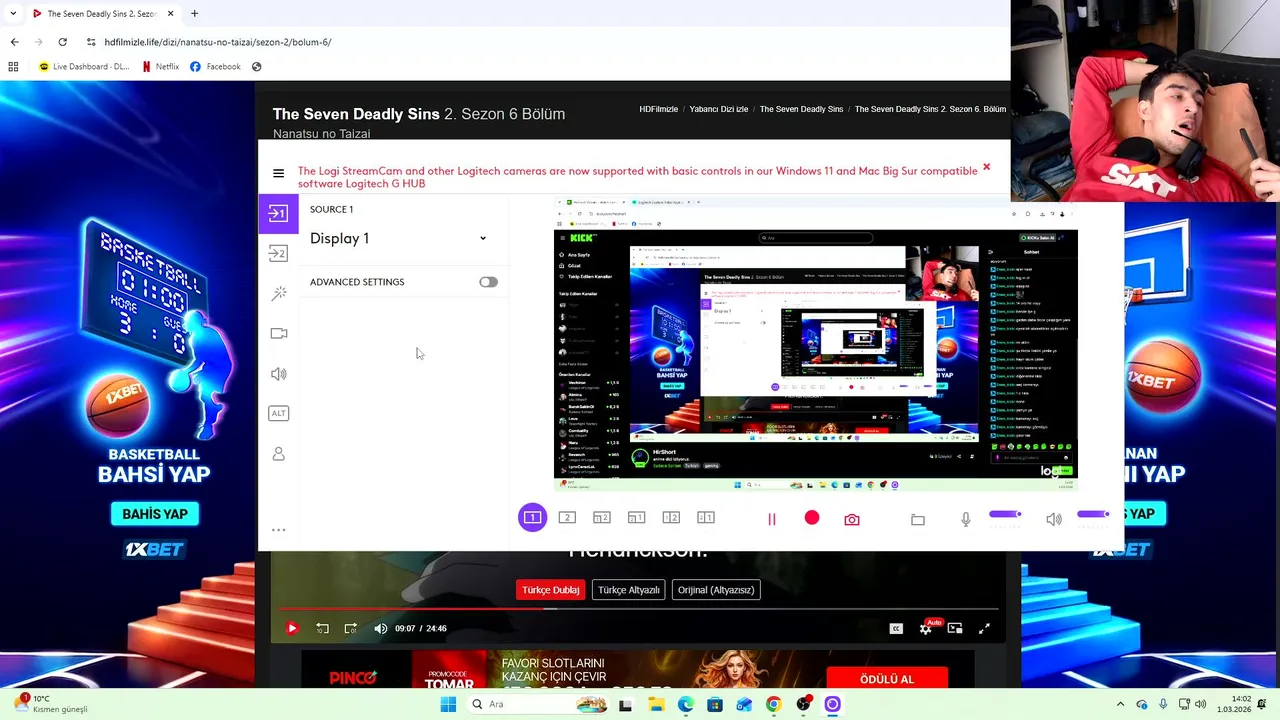
Task: Enable picture-in-picture in video player
Action: (955, 628)
